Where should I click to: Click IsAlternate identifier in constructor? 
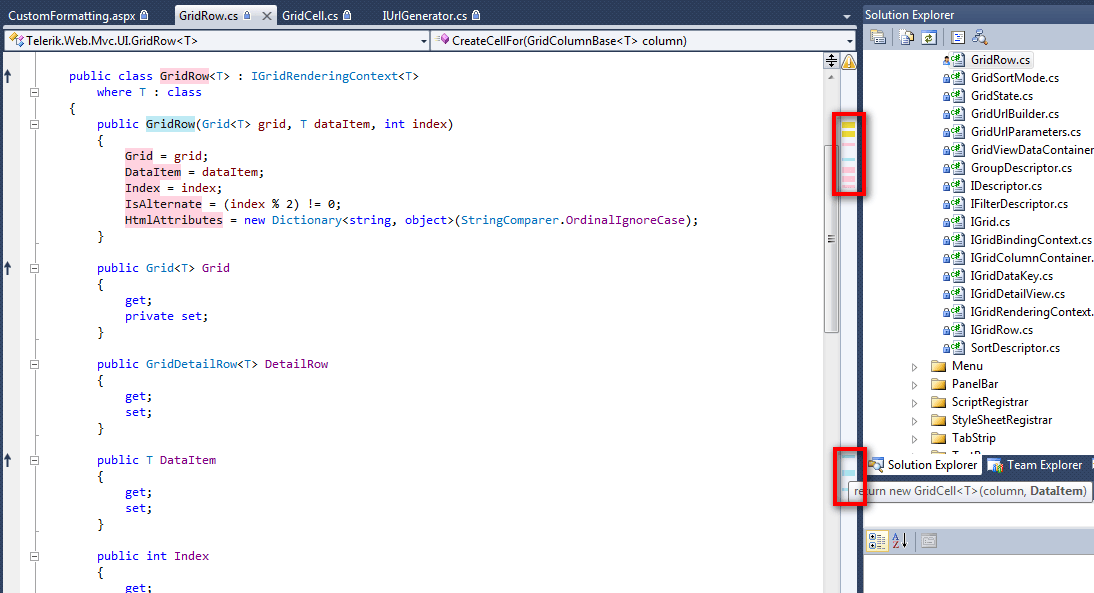click(163, 204)
